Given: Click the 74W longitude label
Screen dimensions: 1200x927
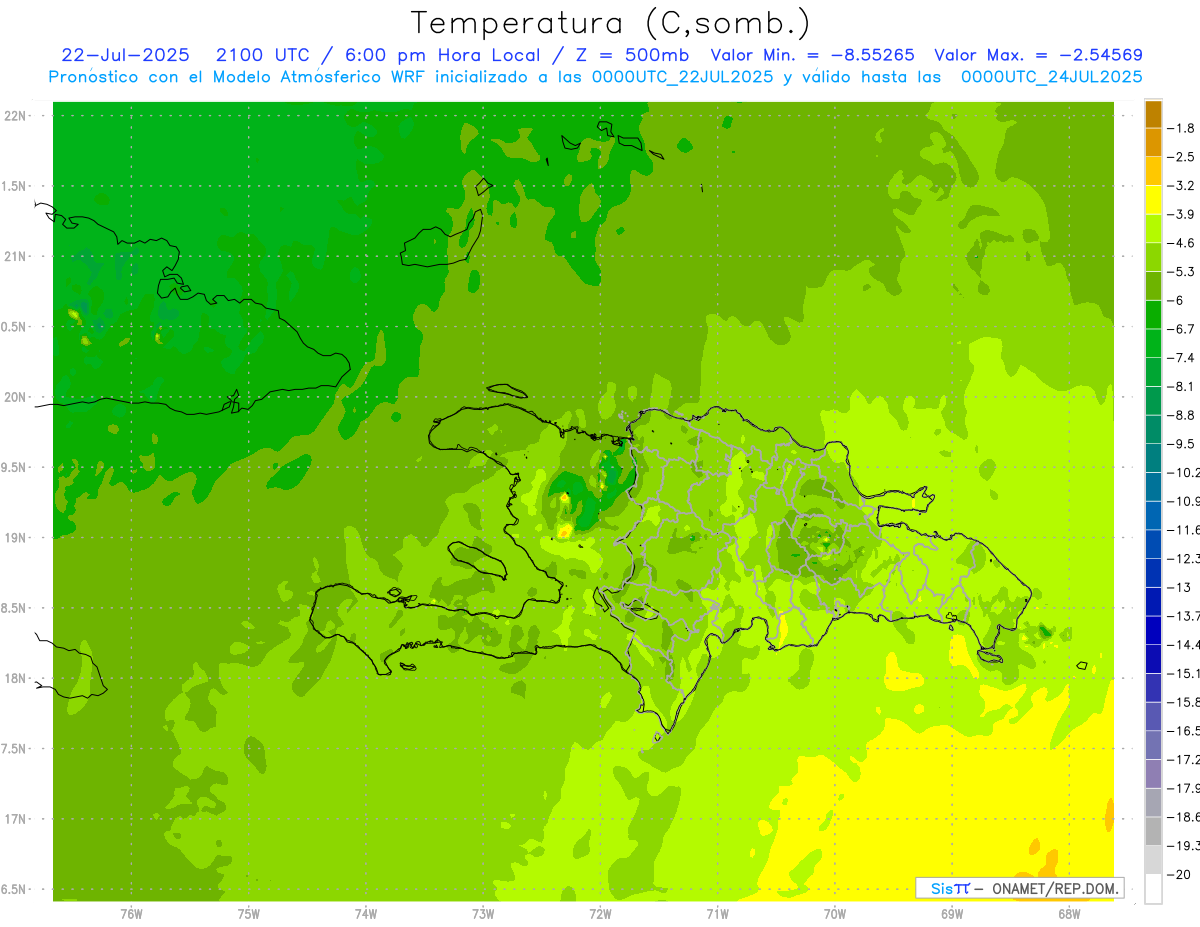Looking at the screenshot, I should (x=366, y=914).
